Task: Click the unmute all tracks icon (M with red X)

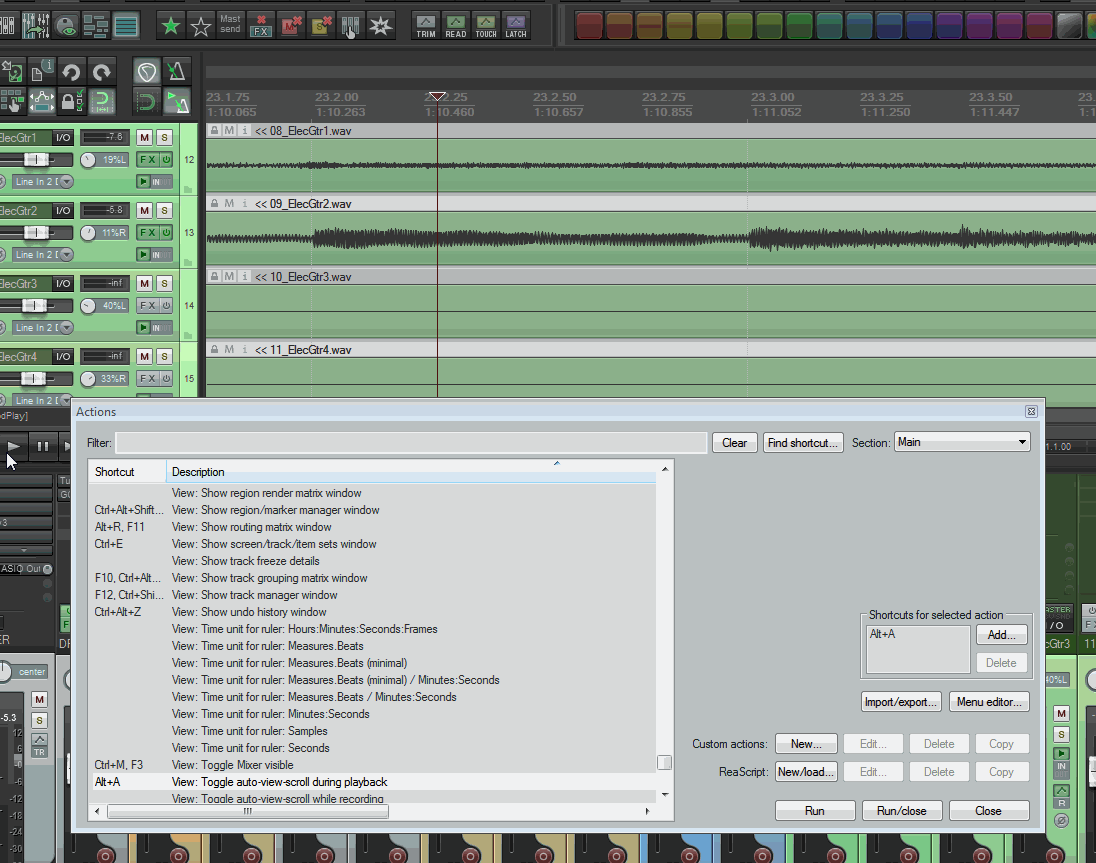Action: 291,27
